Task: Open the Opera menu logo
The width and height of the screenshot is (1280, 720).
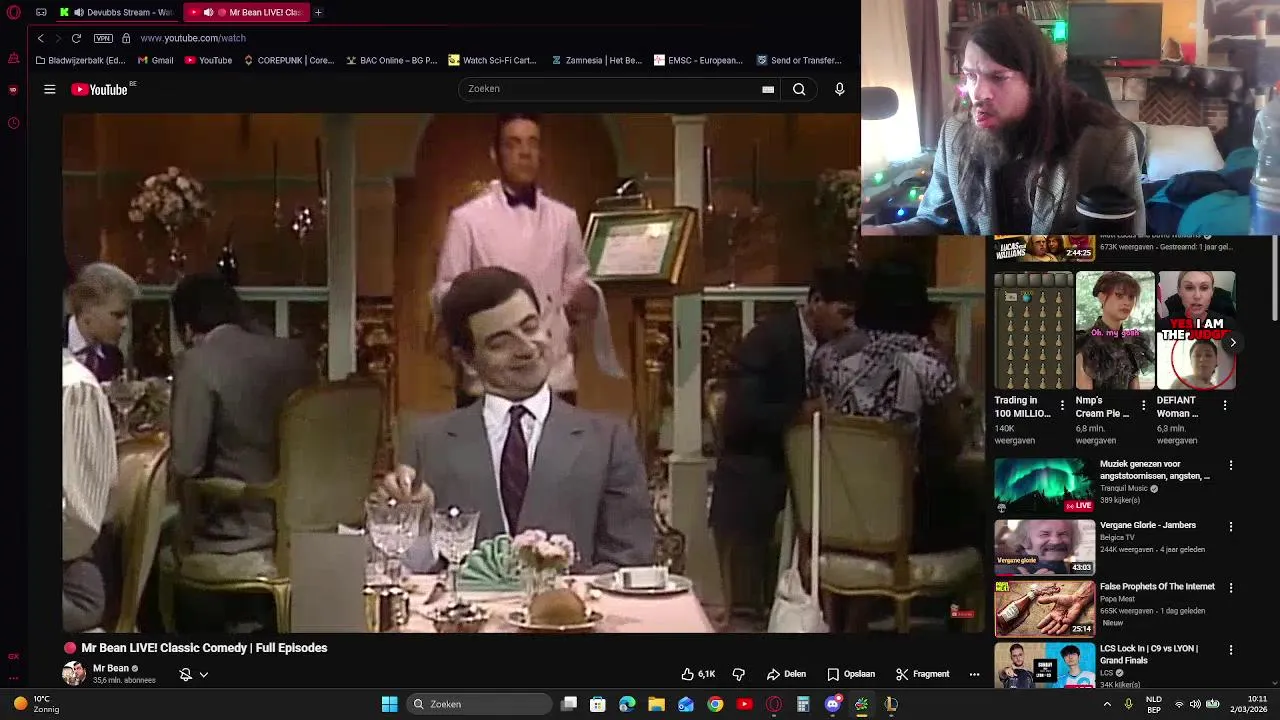Action: 13,12
